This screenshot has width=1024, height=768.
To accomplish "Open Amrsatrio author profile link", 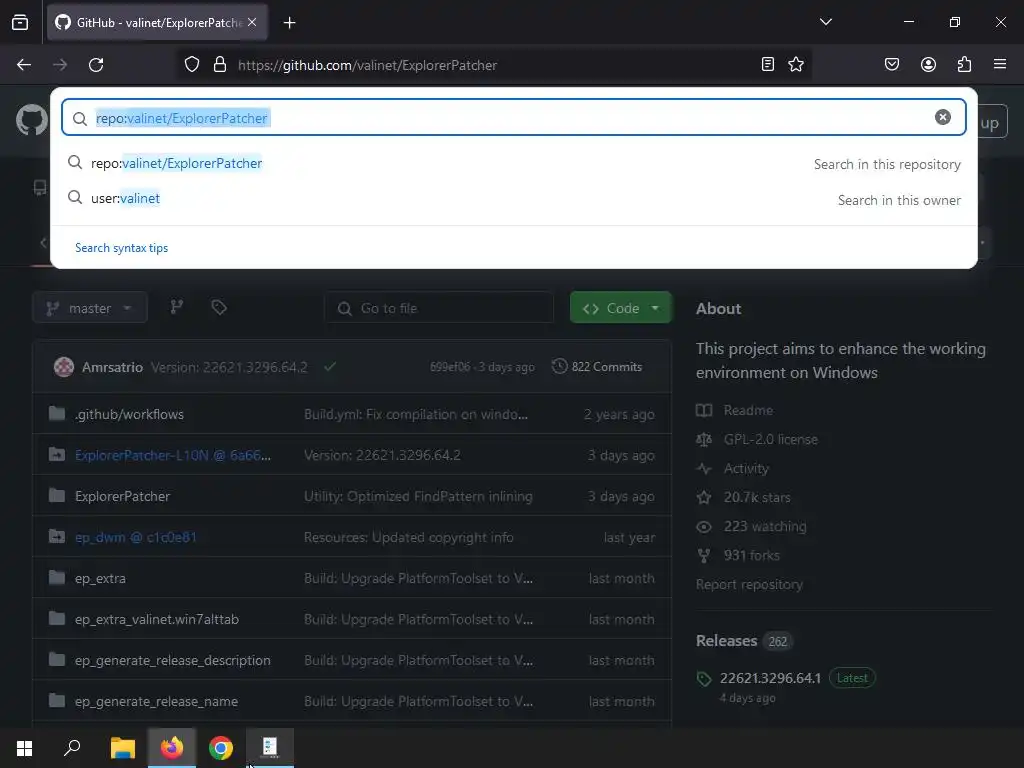I will pos(112,367).
